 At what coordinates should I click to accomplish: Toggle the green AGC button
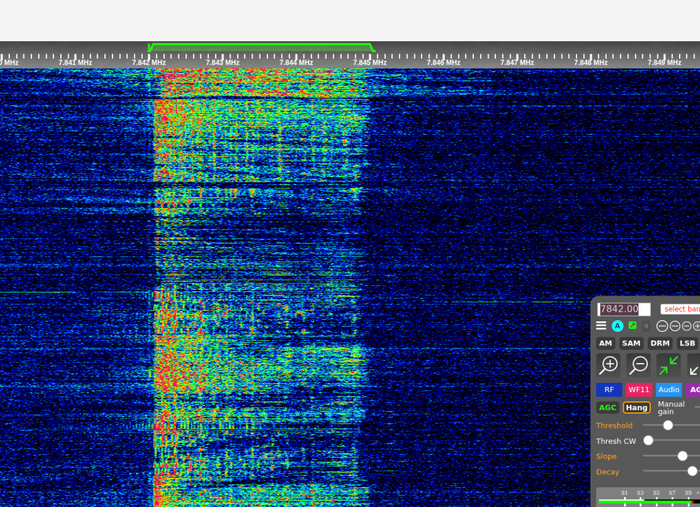click(x=607, y=408)
